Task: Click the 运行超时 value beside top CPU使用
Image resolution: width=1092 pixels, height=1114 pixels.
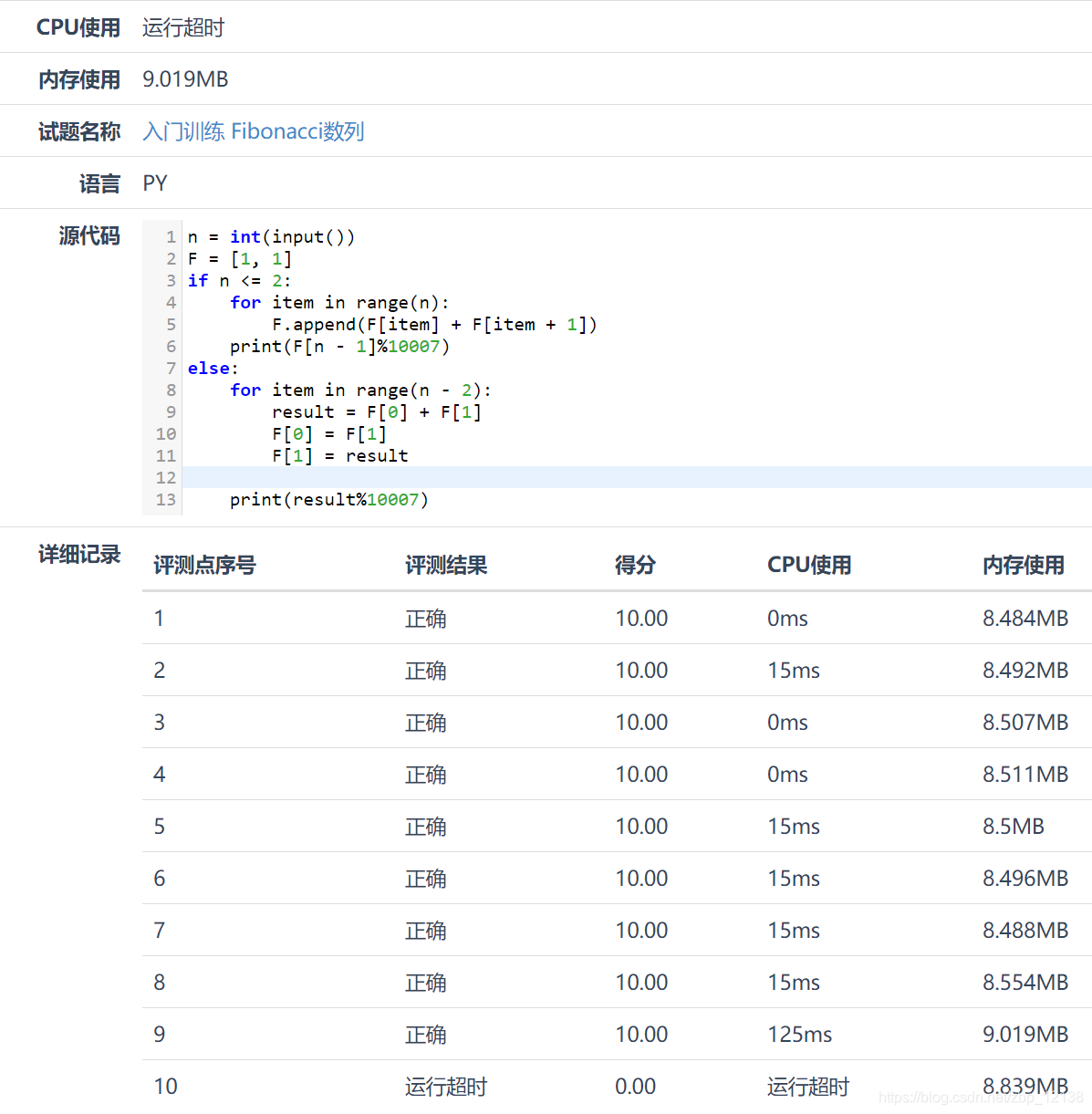Action: [183, 27]
